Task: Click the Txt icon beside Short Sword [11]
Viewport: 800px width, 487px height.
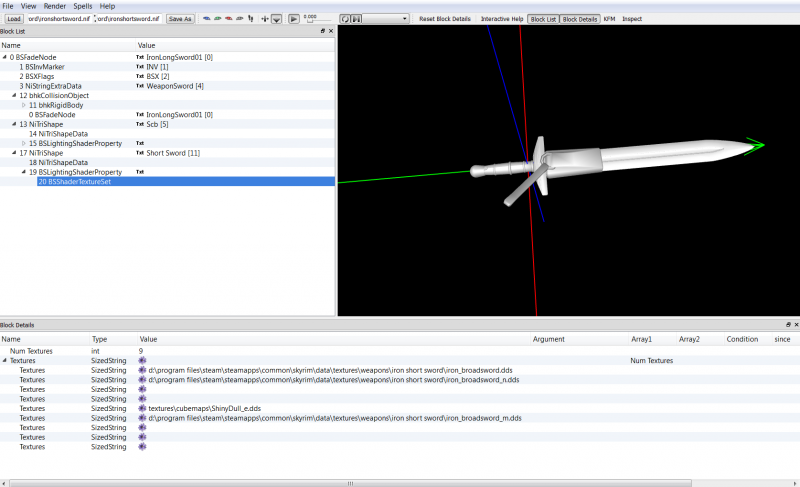Action: pyautogui.click(x=140, y=153)
